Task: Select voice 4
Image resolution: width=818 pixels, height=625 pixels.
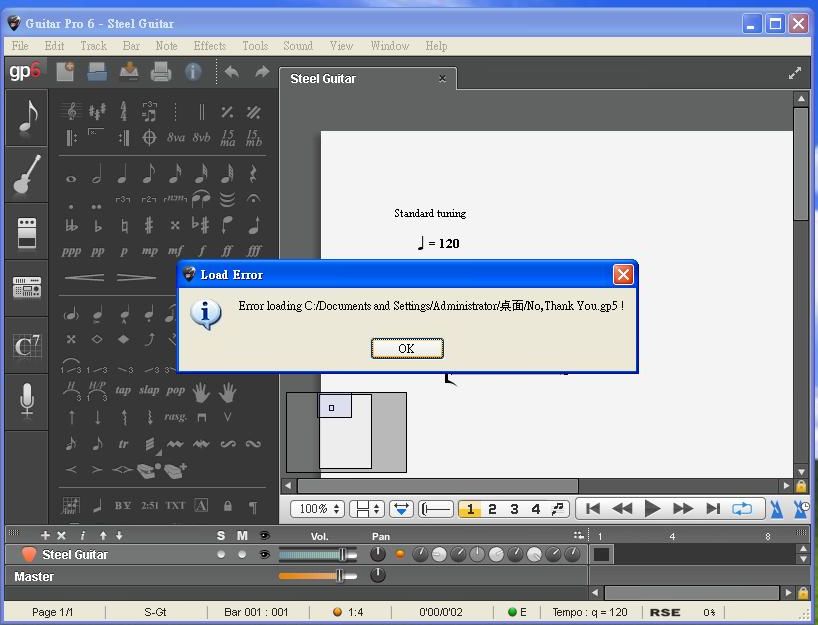Action: point(535,509)
